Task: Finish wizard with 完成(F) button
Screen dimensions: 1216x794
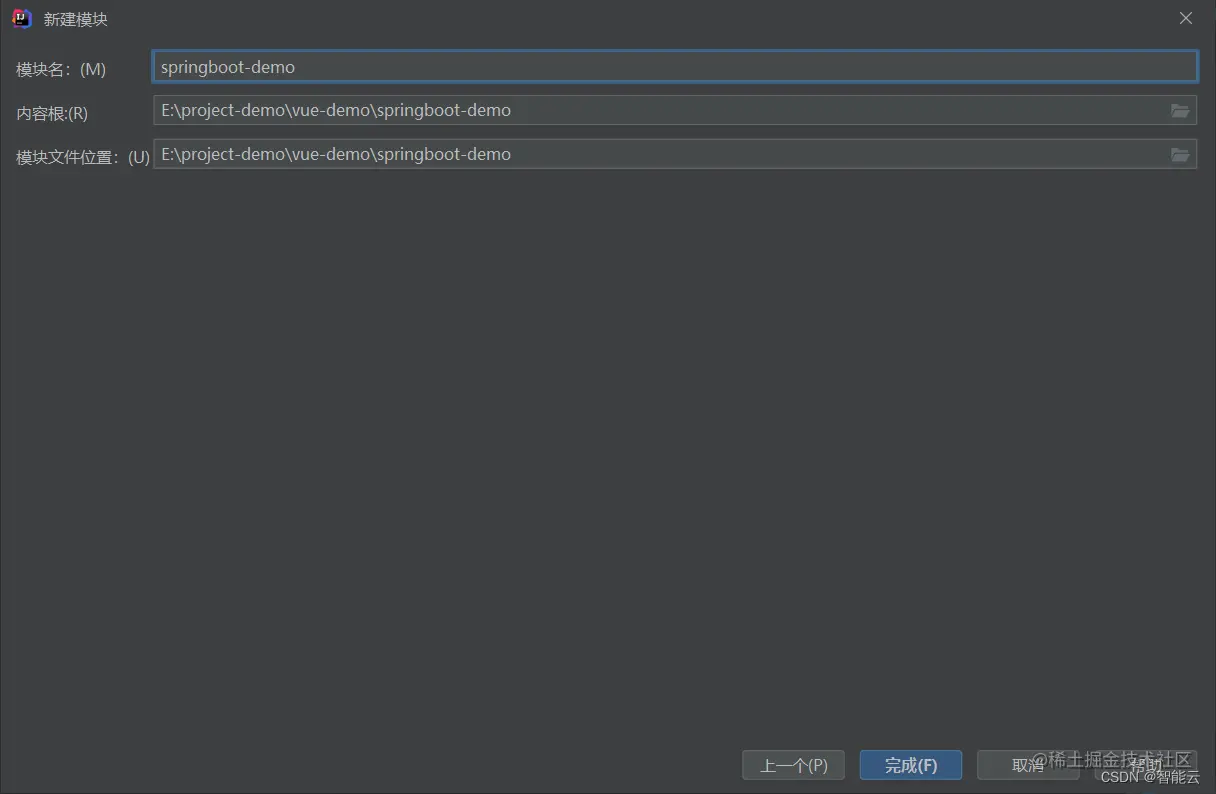Action: point(911,765)
